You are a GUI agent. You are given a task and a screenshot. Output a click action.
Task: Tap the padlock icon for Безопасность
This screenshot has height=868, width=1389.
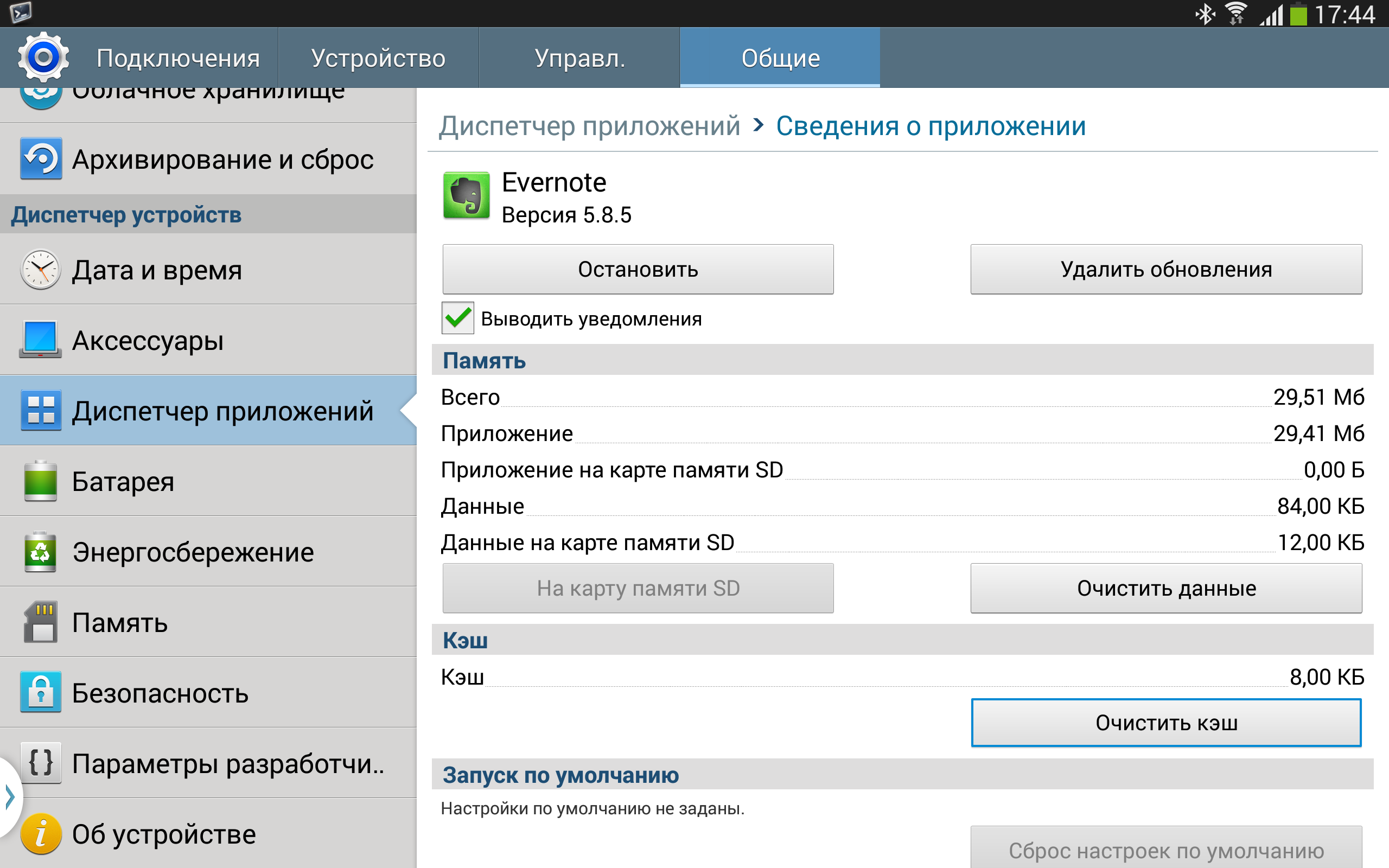coord(40,692)
